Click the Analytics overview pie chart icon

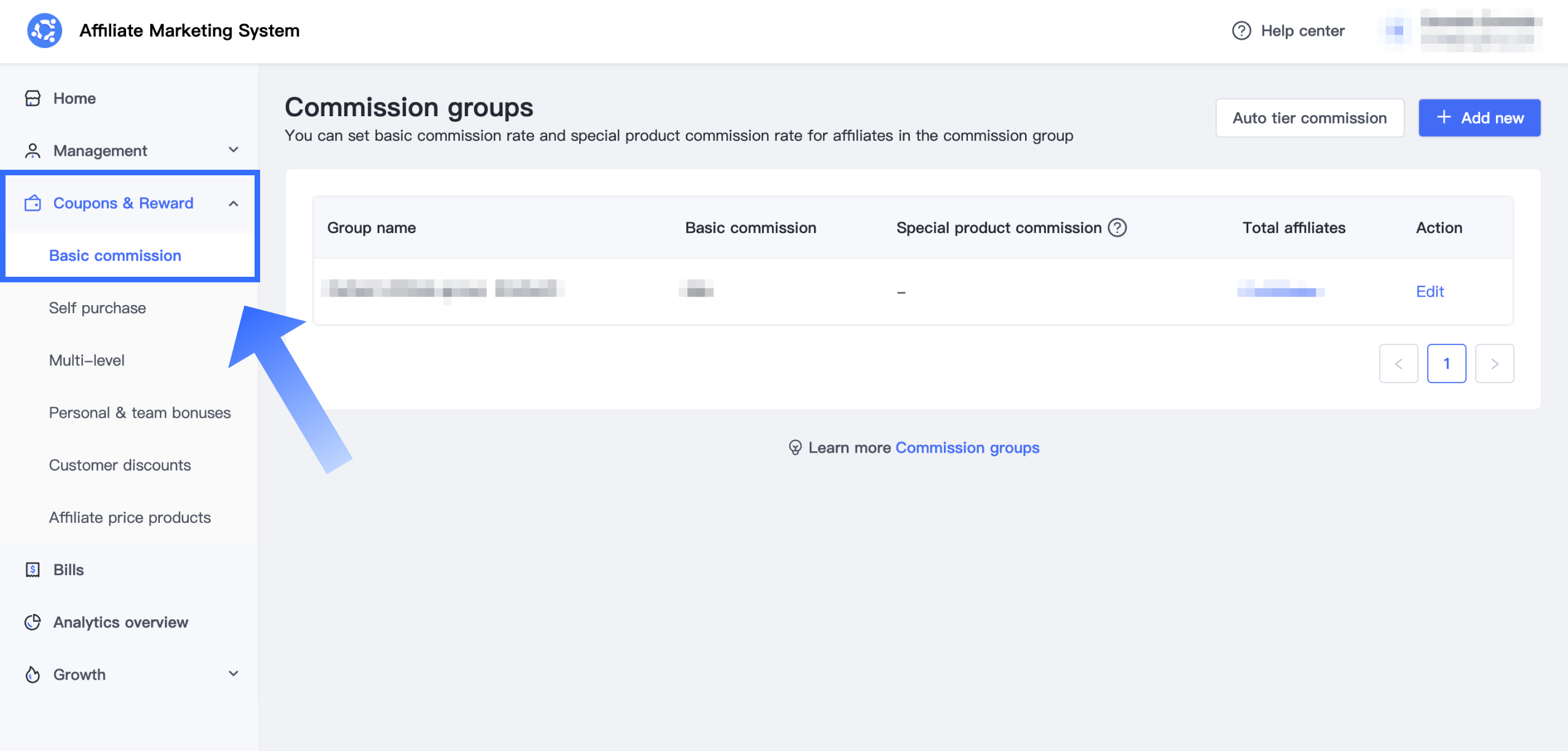pyautogui.click(x=33, y=622)
